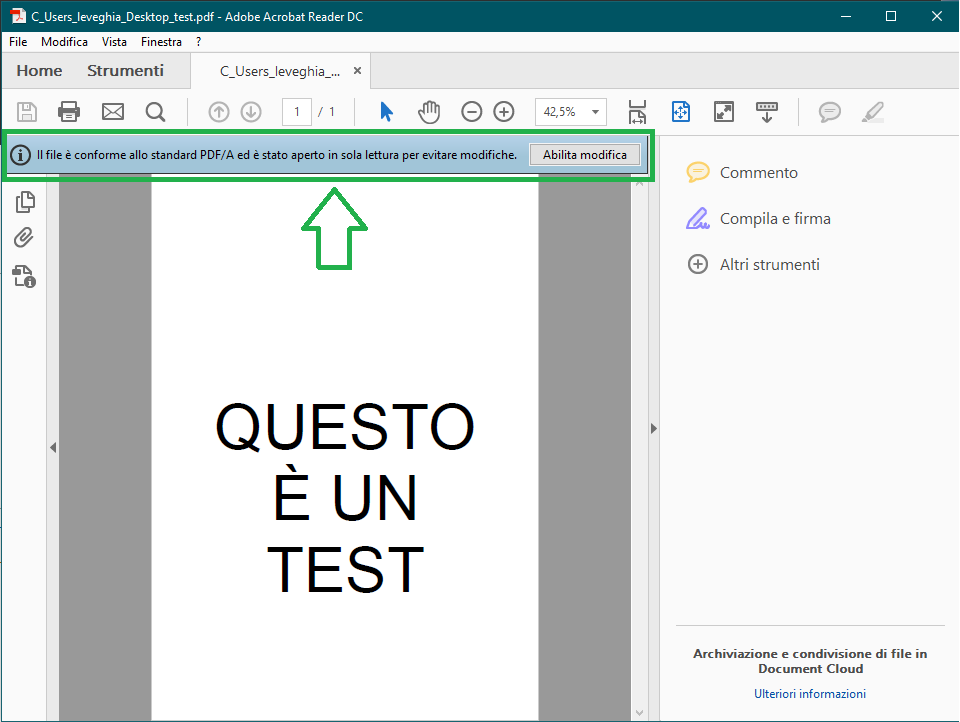Click the QUESTO È UN TEST page text
Screen dimensions: 960x722
(345, 498)
